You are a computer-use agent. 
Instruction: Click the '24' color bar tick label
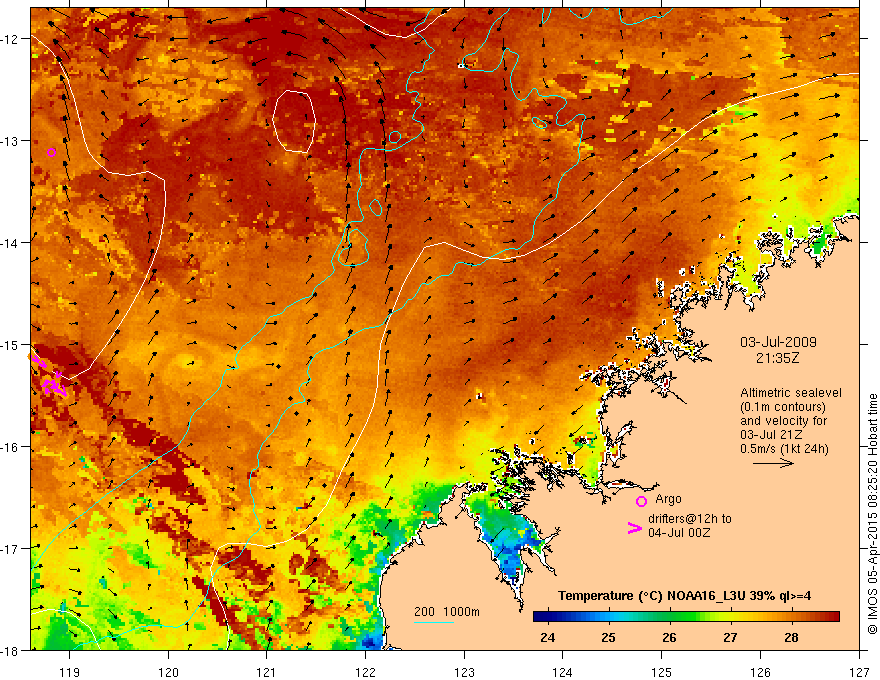point(548,638)
